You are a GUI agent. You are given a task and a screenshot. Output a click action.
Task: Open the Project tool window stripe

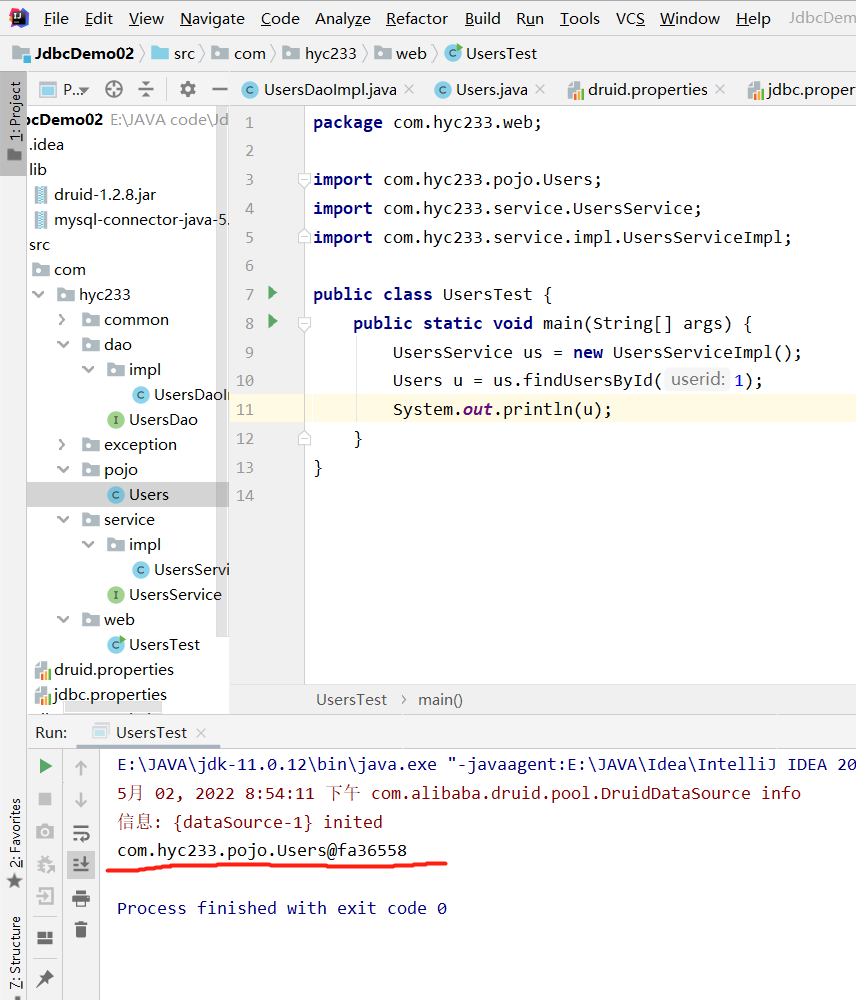click(x=13, y=121)
